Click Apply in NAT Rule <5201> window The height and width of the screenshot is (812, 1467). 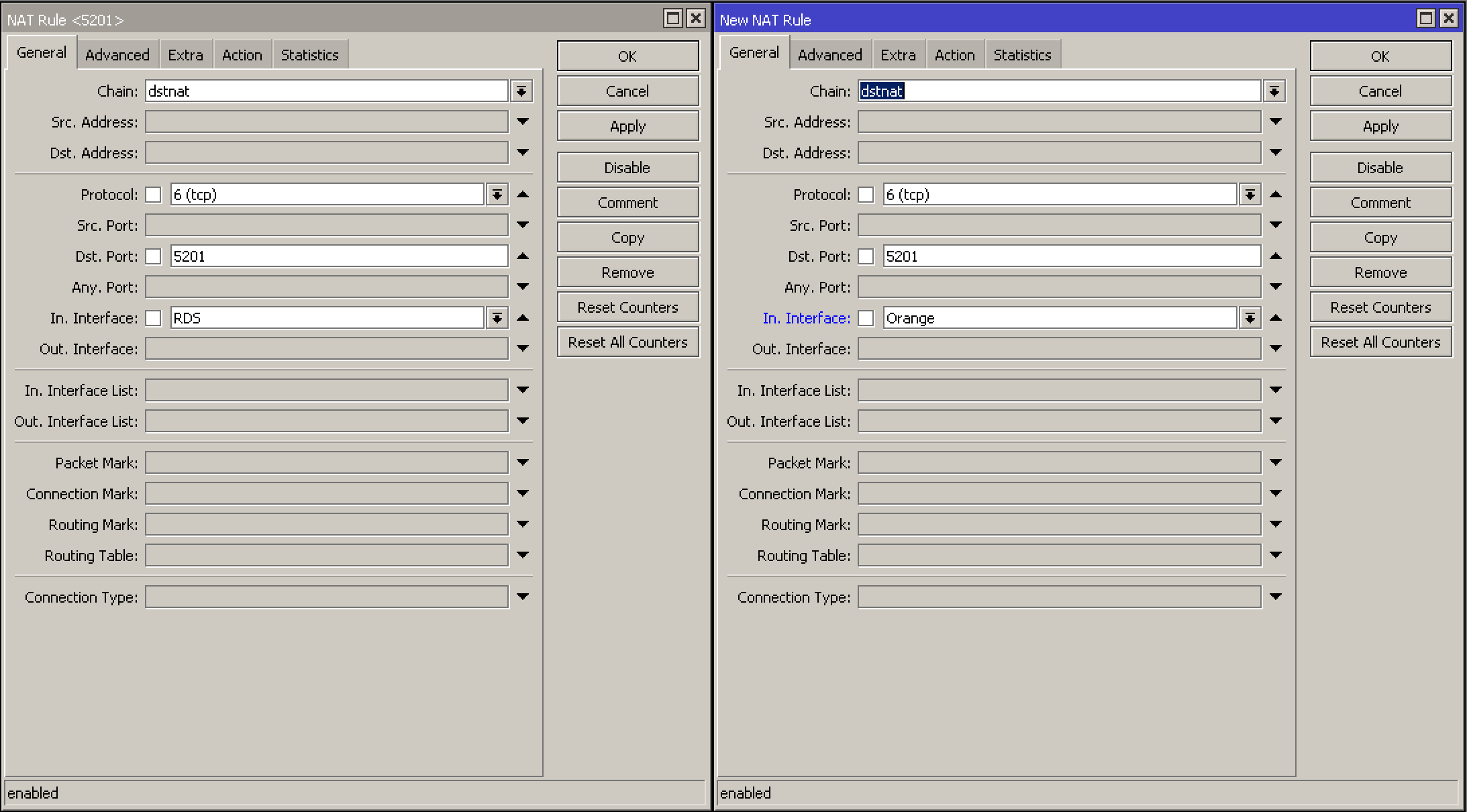(627, 126)
